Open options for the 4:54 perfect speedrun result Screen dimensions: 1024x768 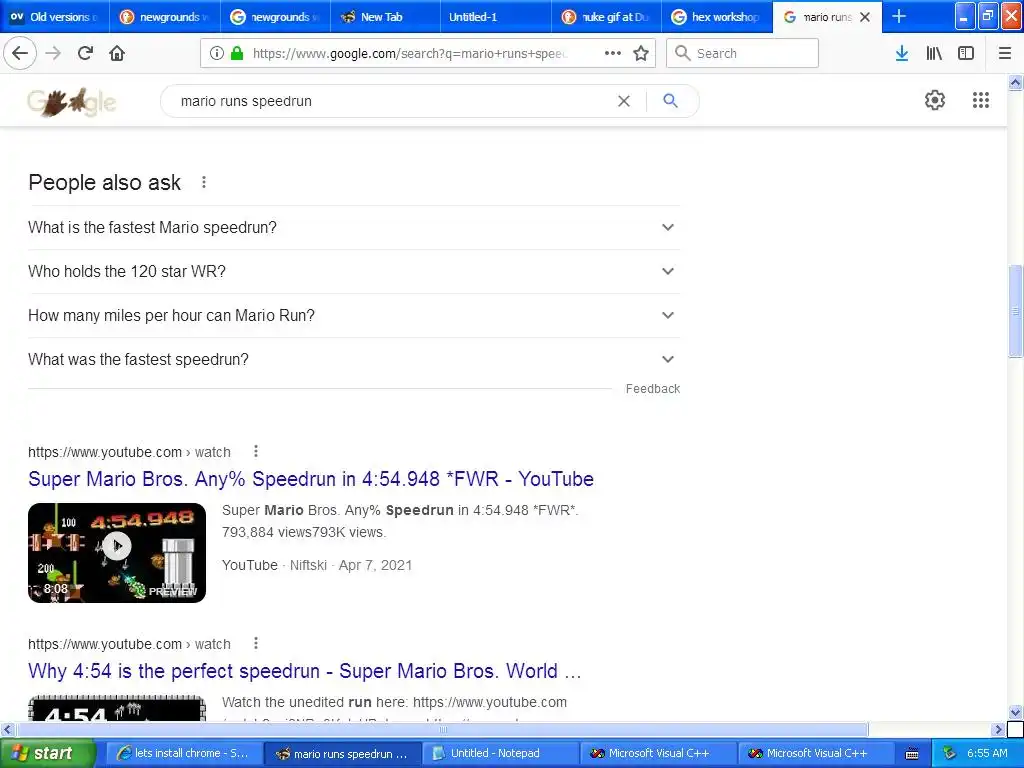coord(255,643)
